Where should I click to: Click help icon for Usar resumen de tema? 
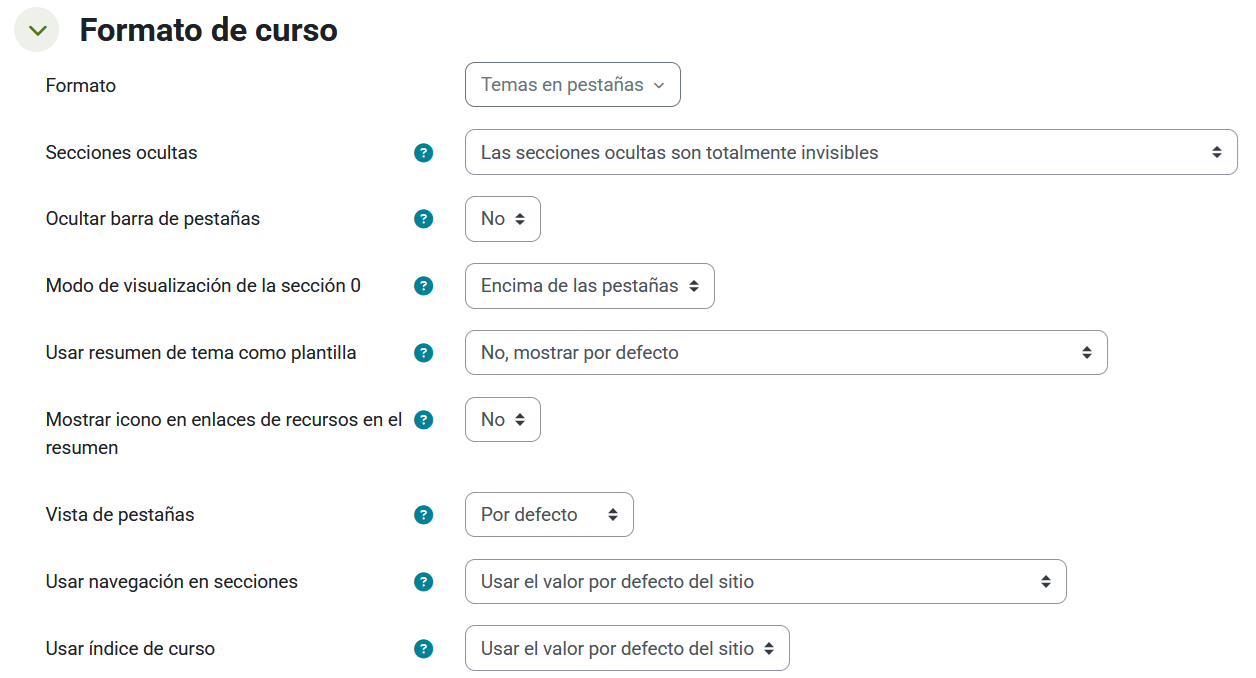coord(424,353)
